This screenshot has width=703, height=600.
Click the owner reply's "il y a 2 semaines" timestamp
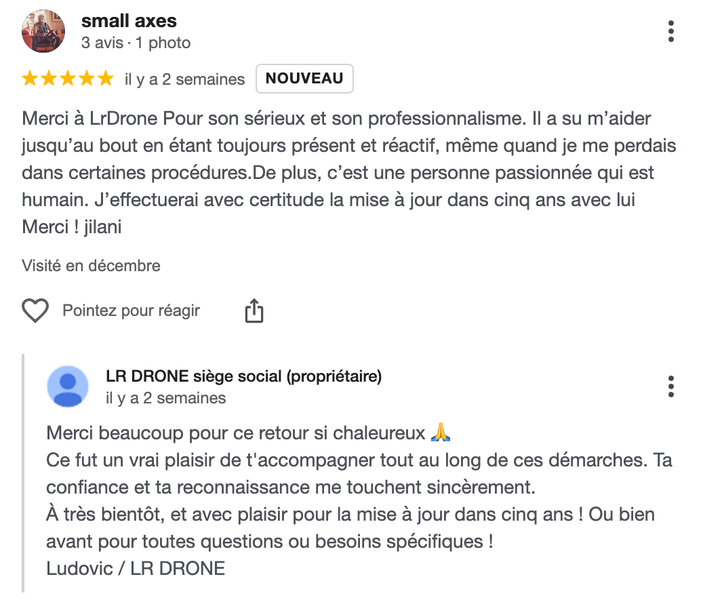point(166,398)
